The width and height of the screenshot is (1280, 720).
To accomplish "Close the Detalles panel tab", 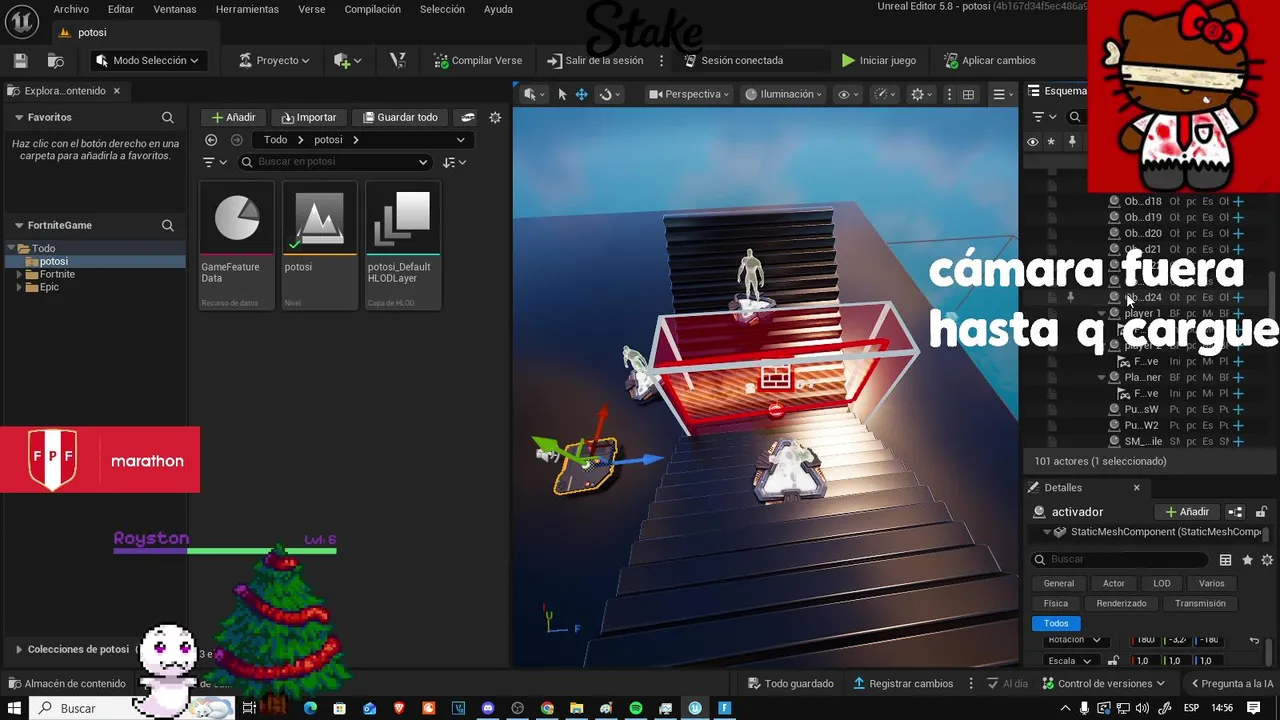I will (1136, 488).
